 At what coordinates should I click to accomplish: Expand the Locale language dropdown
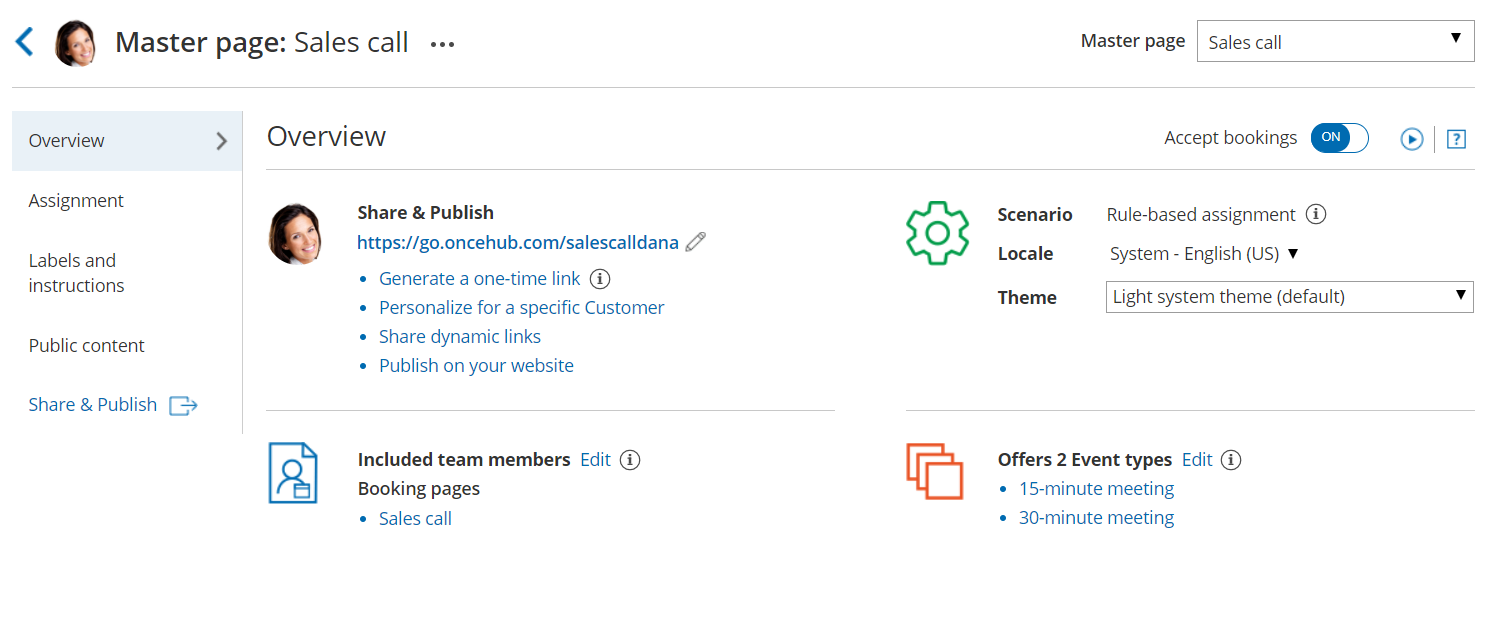(x=1204, y=254)
